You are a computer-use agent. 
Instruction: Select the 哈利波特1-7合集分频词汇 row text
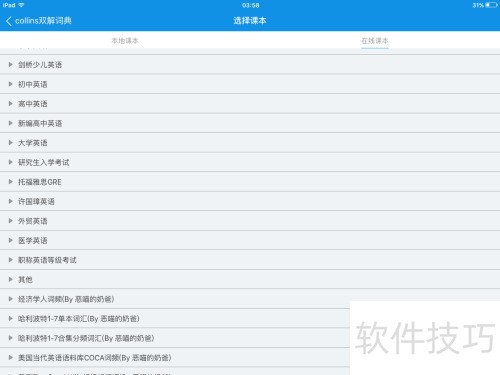86,338
